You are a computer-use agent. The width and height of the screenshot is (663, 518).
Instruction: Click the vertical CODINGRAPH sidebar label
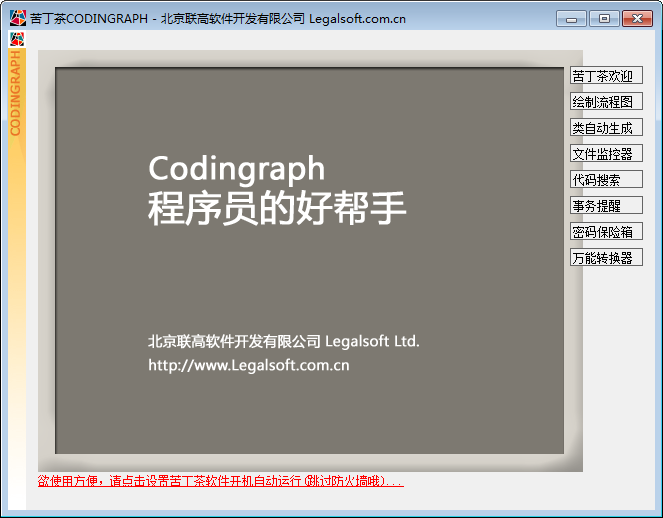pos(16,93)
